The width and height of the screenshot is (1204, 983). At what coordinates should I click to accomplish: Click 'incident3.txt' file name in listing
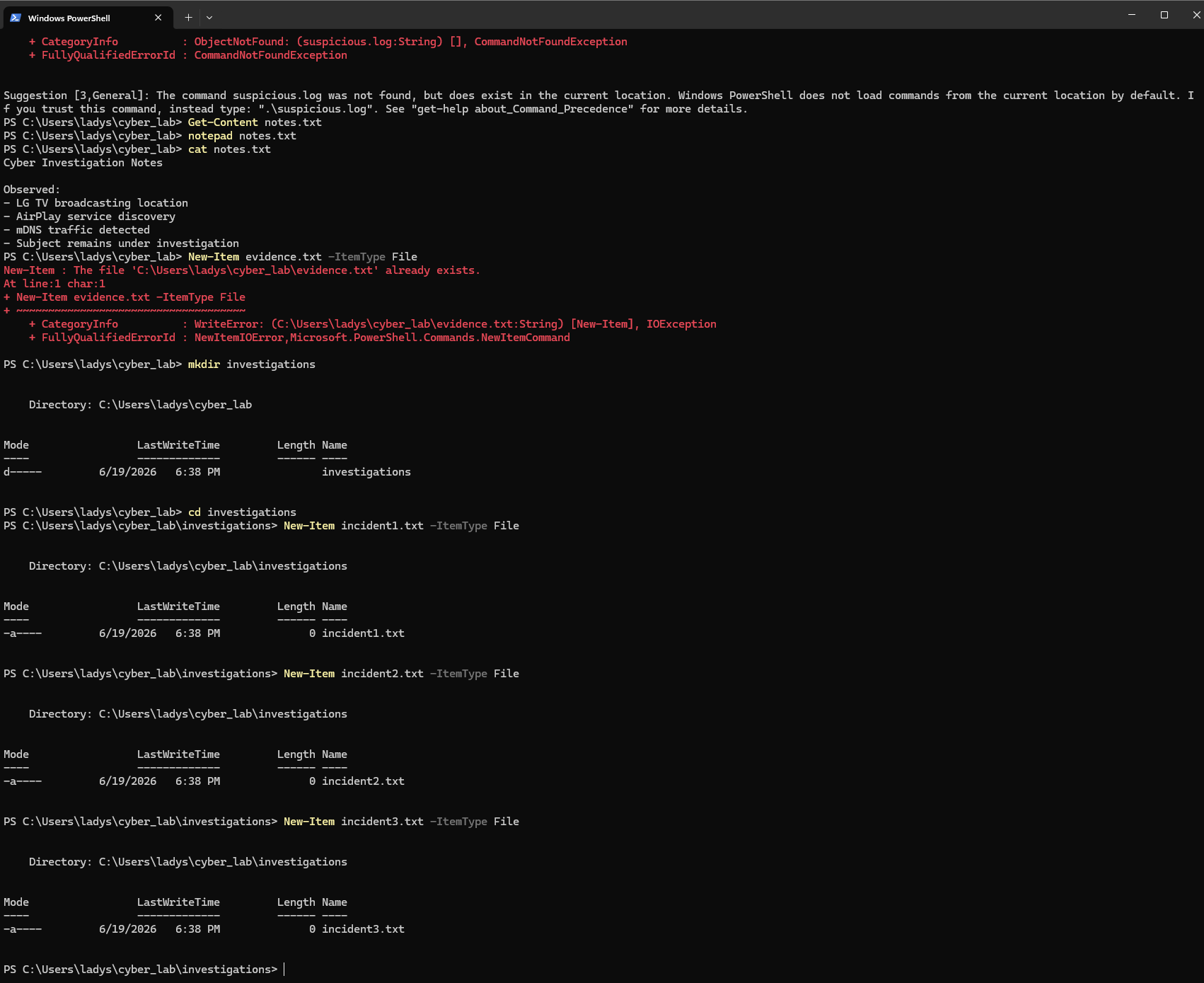coord(363,929)
